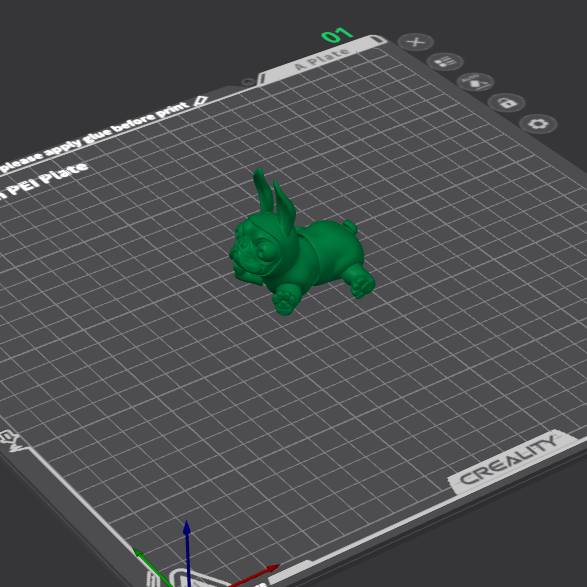
Task: Click the red X axis arrow
Action: pos(254,576)
